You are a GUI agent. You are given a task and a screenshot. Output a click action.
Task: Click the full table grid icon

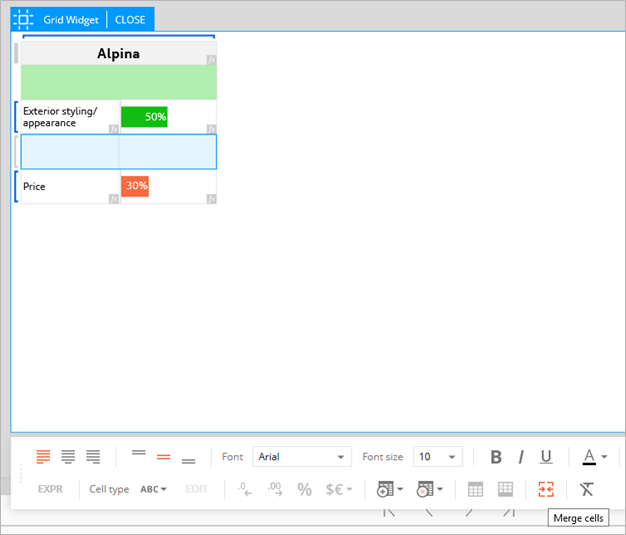click(505, 489)
